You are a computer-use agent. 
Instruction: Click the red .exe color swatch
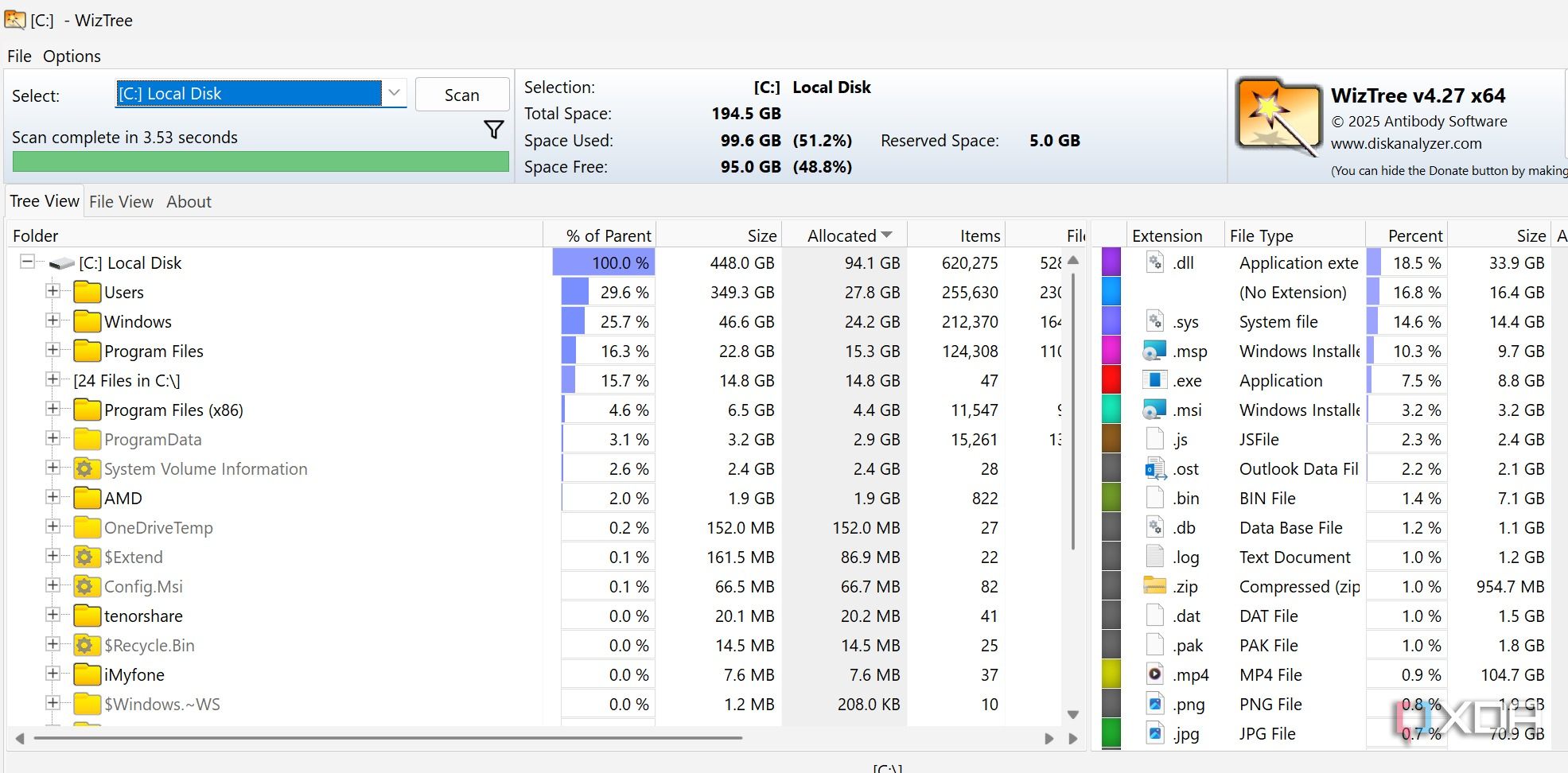click(1111, 380)
